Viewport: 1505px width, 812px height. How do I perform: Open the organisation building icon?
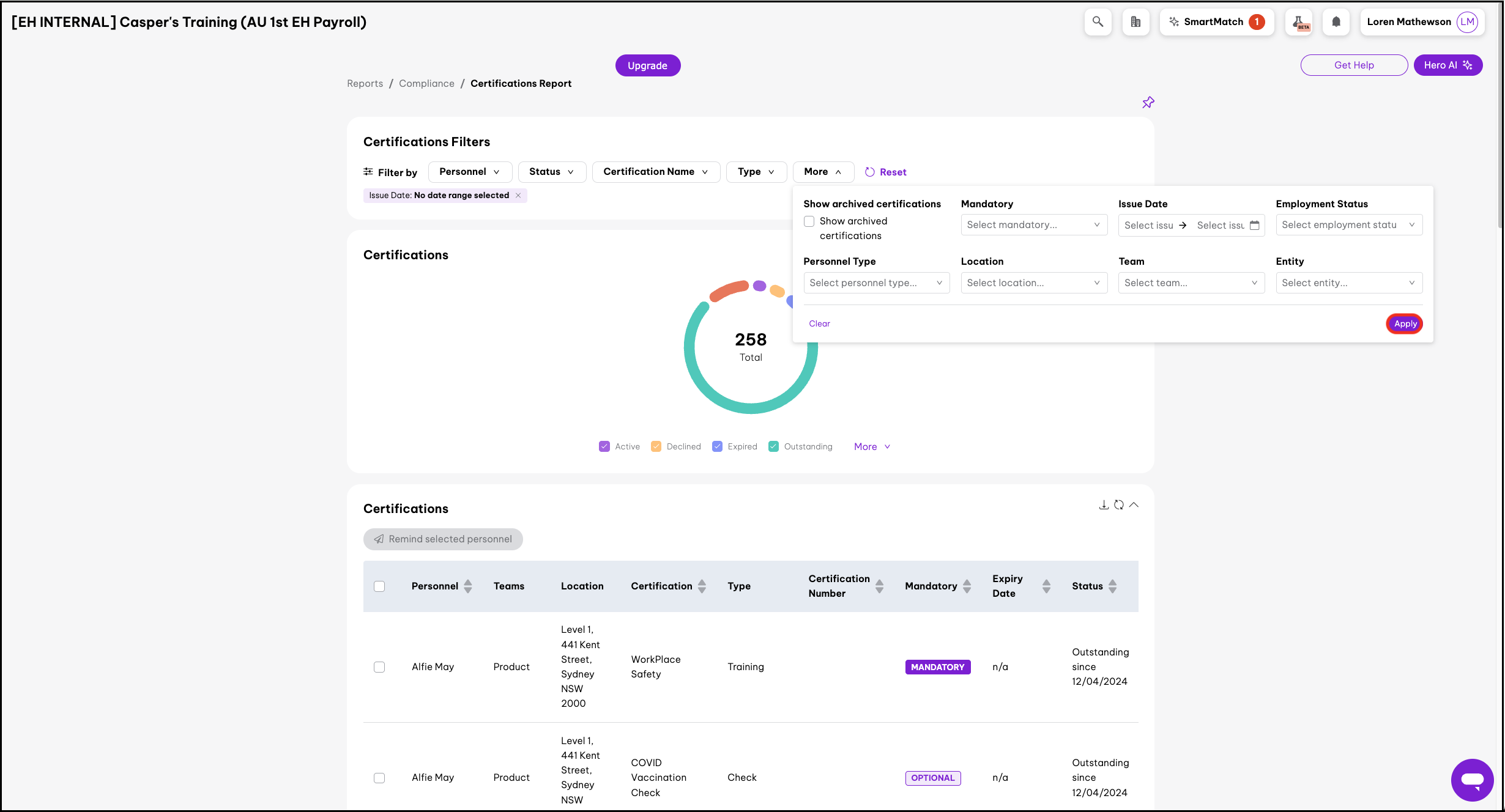(x=1135, y=22)
